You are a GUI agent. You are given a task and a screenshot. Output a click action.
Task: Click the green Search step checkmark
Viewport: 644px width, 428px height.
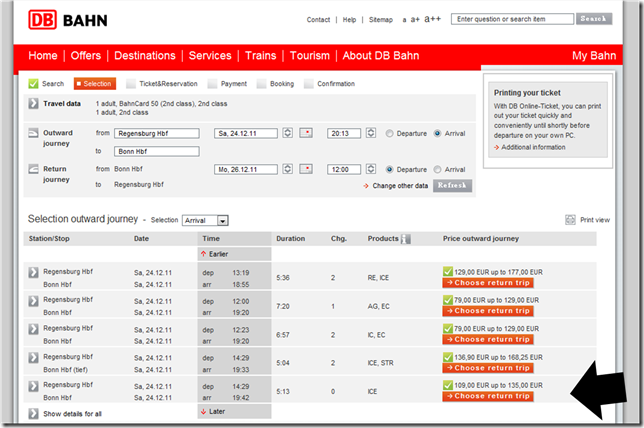point(33,84)
